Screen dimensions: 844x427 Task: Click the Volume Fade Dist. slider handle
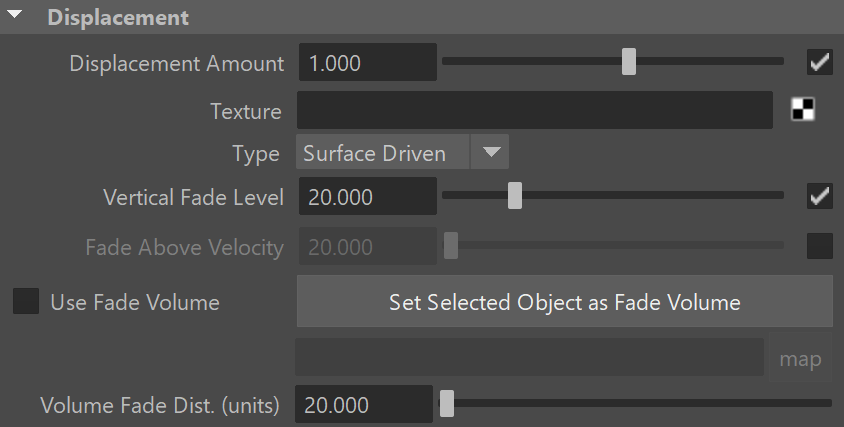(447, 403)
